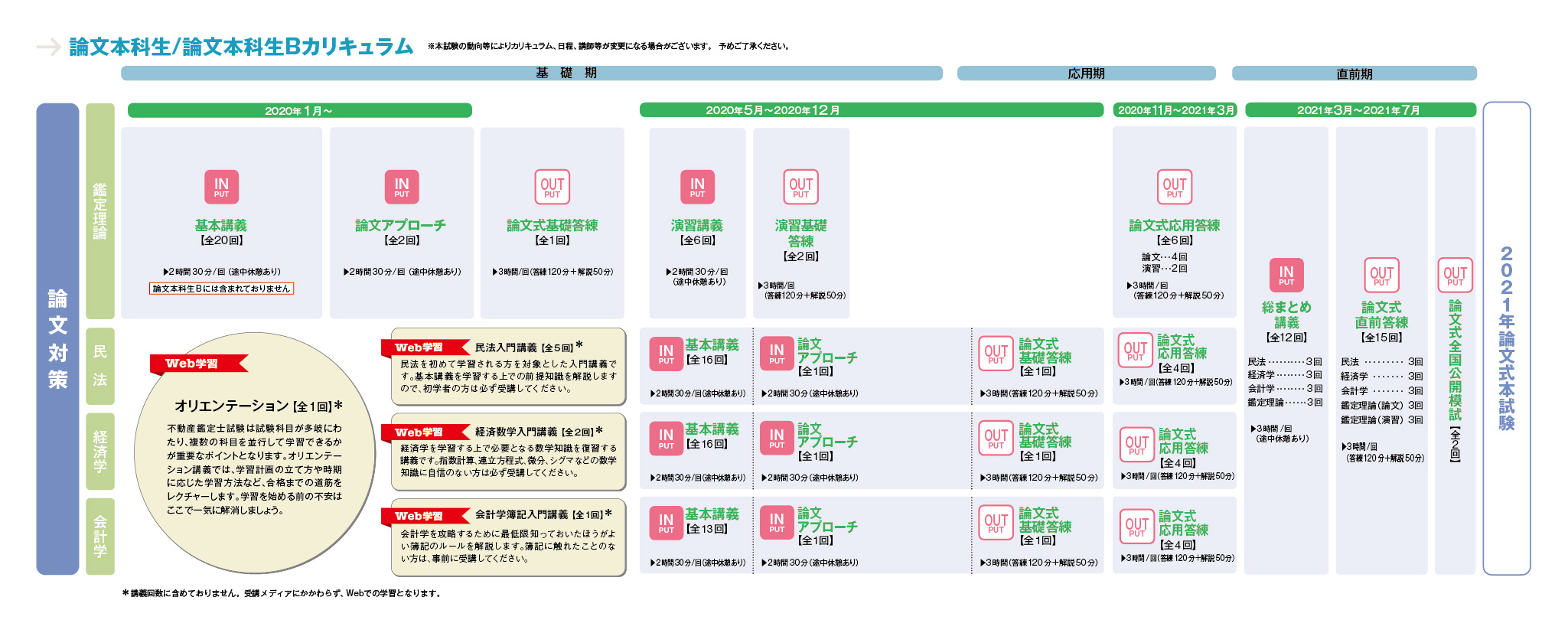
Task: Click the 2020年5月〜2020年12月 period bar
Action: click(871, 110)
